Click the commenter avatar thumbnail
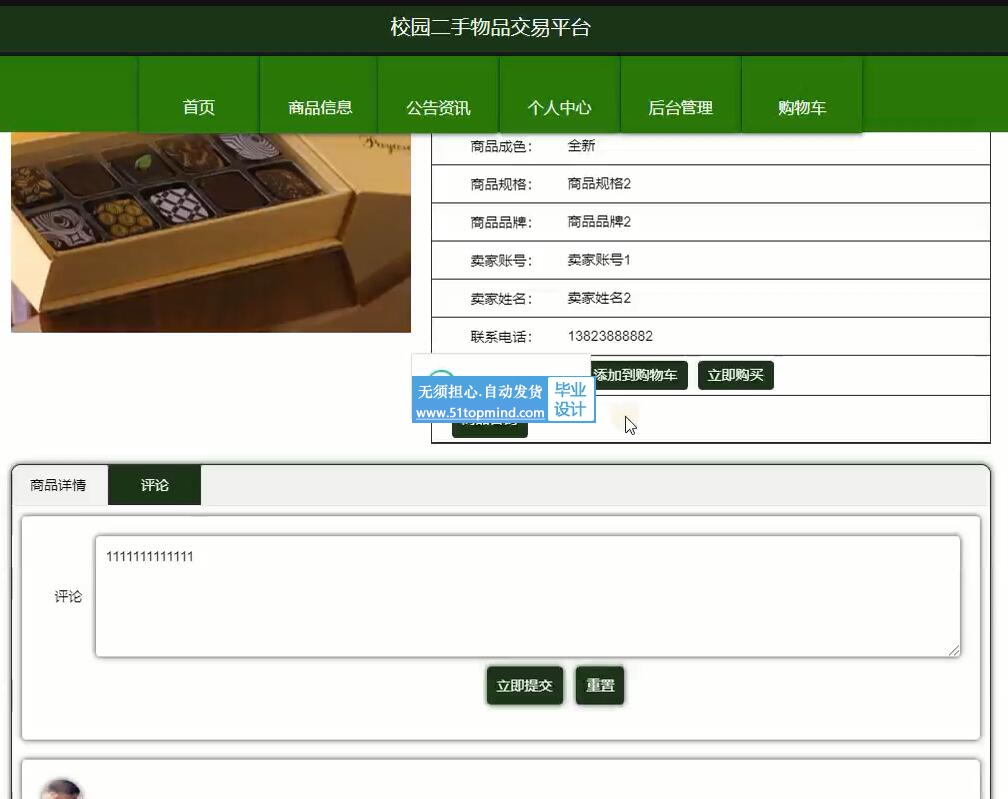This screenshot has width=1008, height=799. (62, 789)
